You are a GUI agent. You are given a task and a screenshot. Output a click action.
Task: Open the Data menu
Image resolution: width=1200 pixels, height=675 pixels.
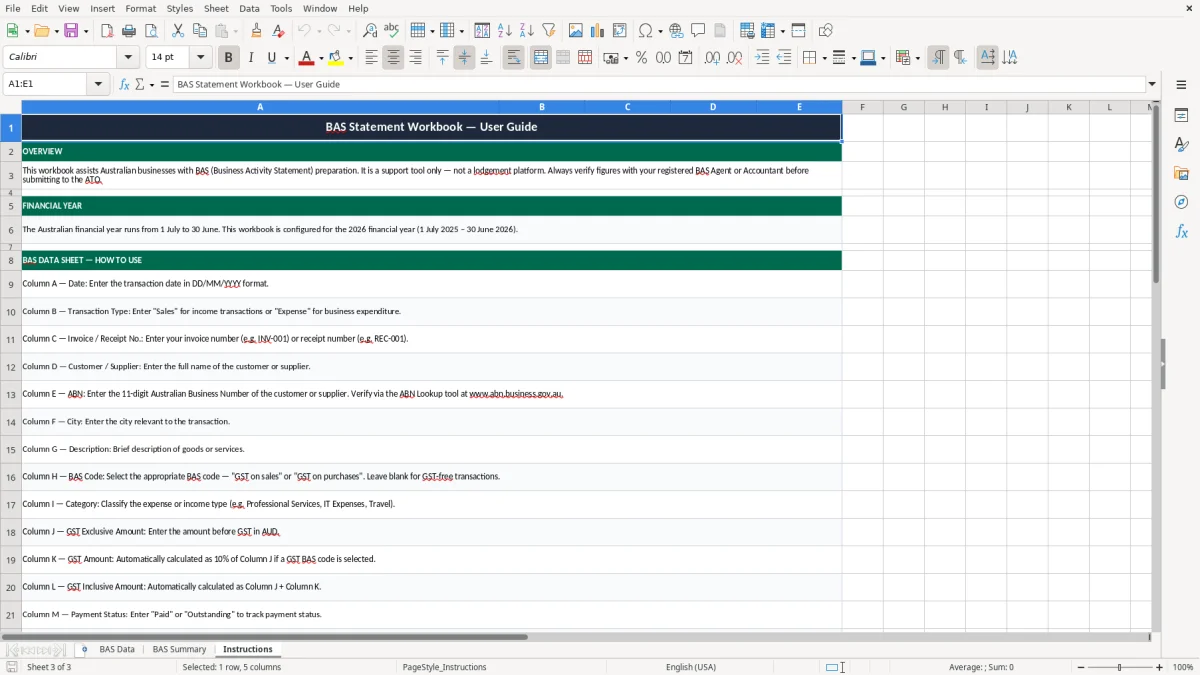249,8
